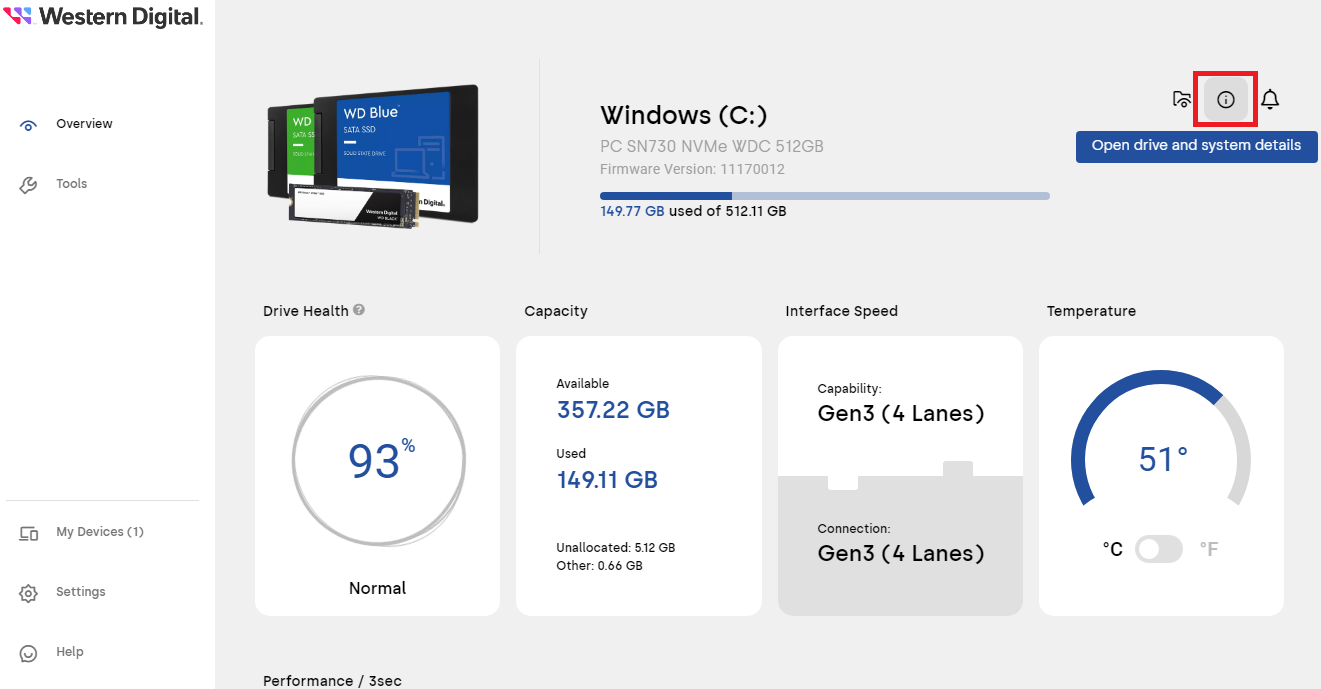Click the notification bell icon

click(x=1269, y=98)
